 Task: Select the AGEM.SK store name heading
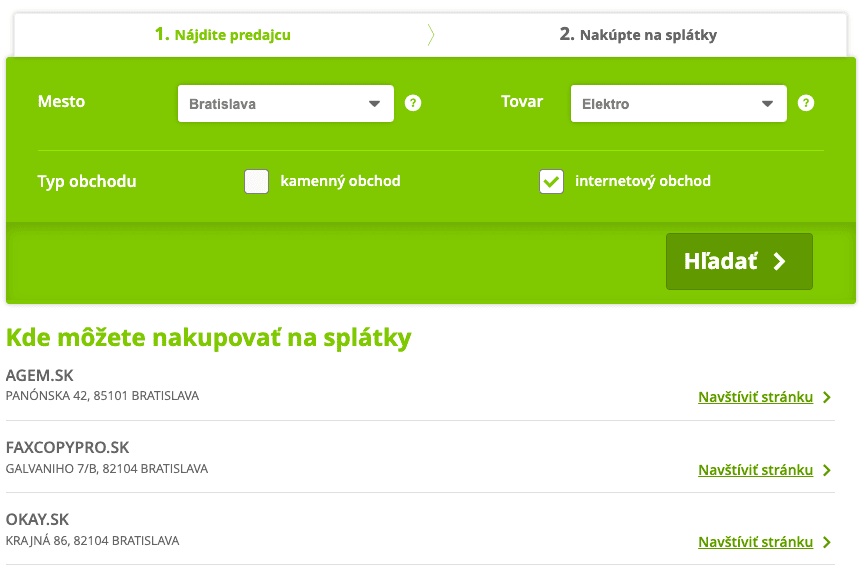click(40, 376)
